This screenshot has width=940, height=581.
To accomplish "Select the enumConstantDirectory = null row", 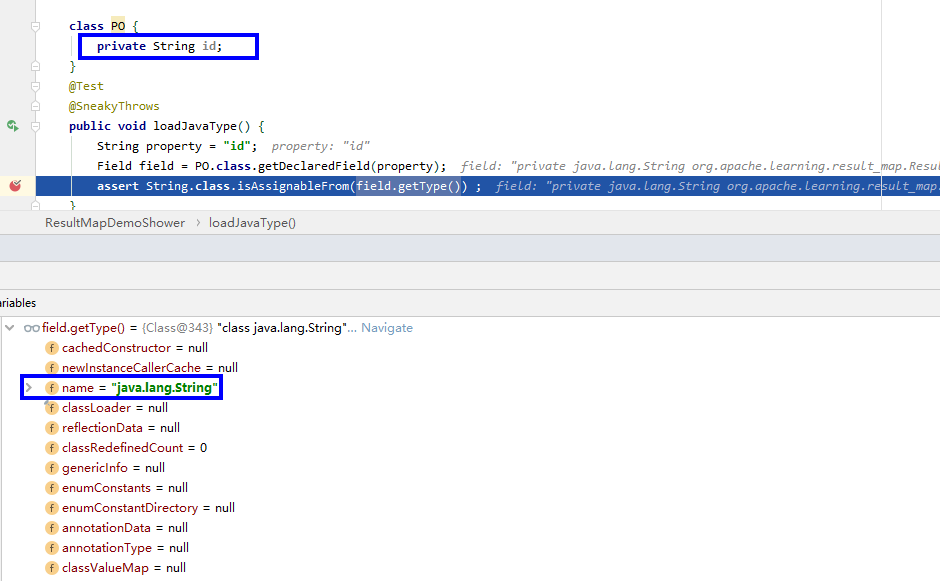I will [140, 508].
